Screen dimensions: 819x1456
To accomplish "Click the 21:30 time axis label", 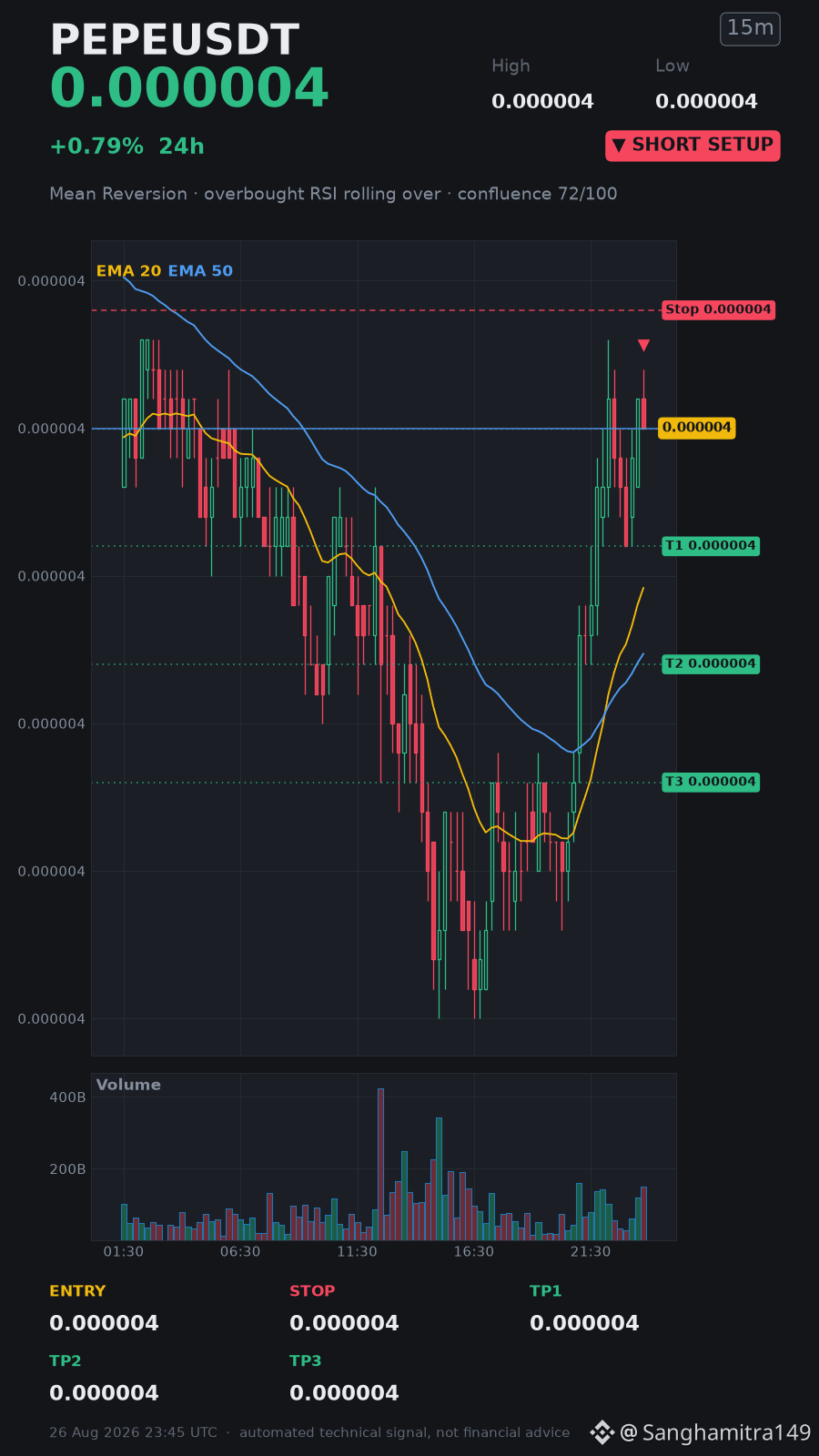I will coord(591,1252).
